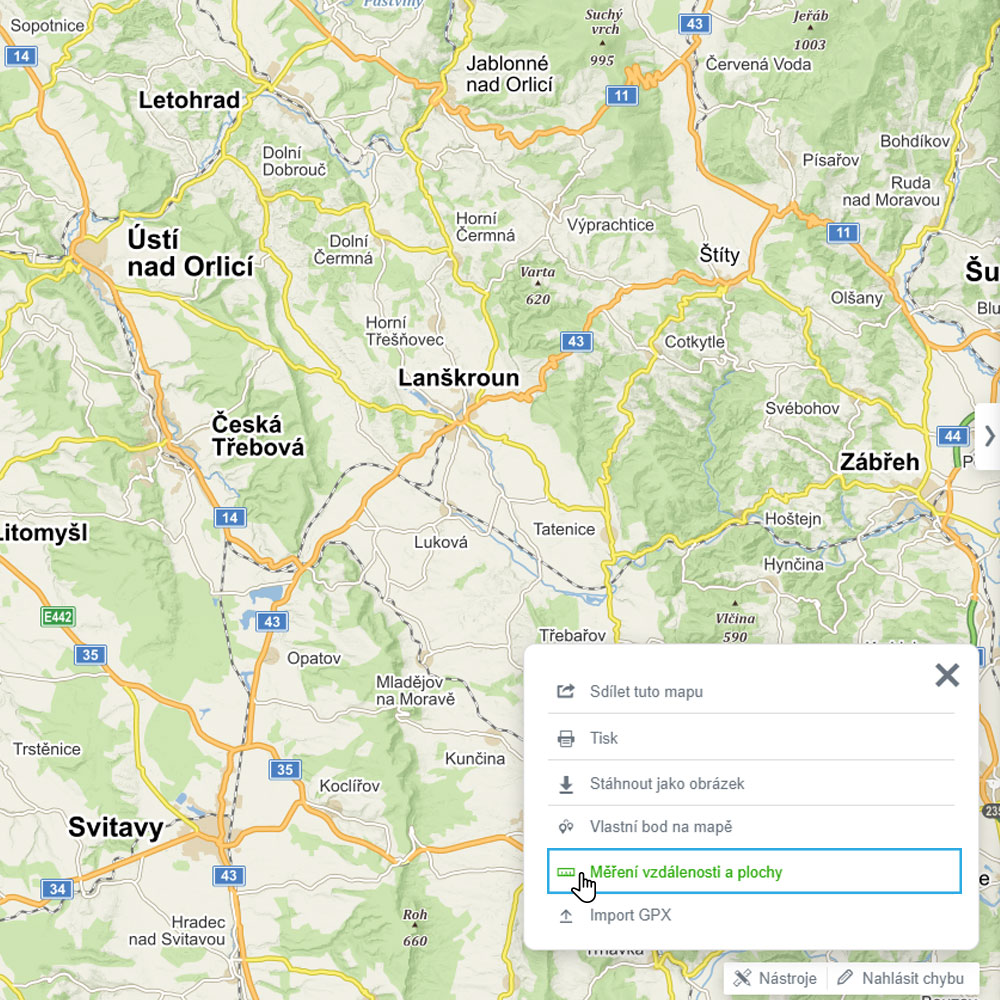
Task: Click the road 44 shield near Zábřeh
Action: click(x=951, y=436)
